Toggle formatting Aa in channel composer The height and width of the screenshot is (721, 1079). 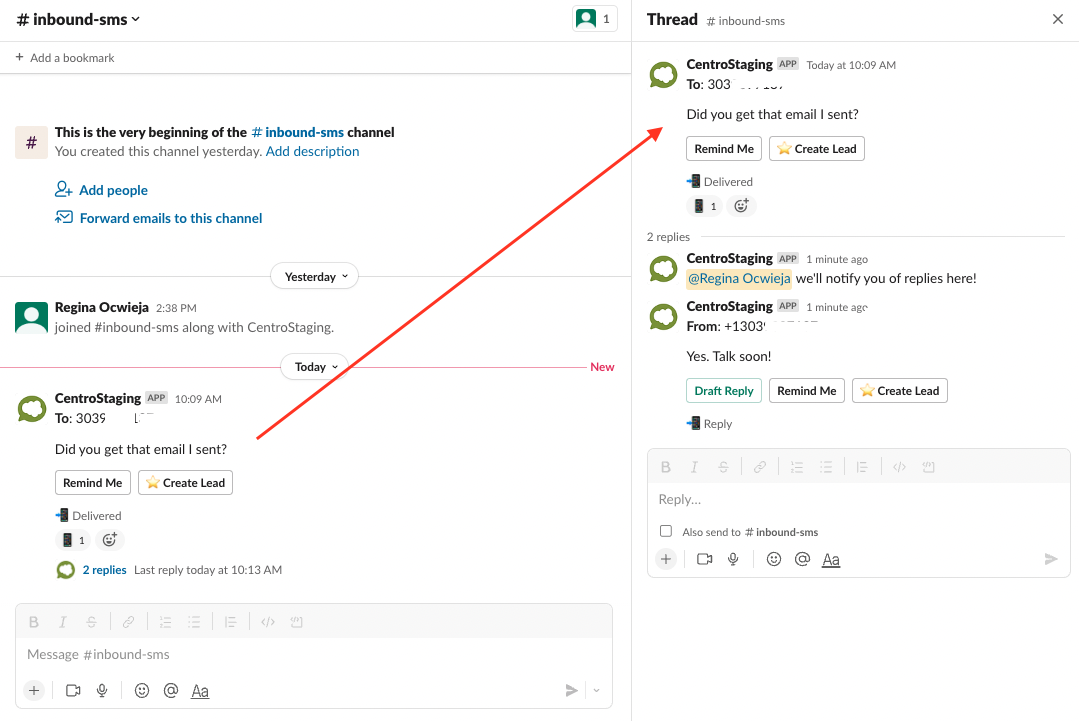(200, 691)
